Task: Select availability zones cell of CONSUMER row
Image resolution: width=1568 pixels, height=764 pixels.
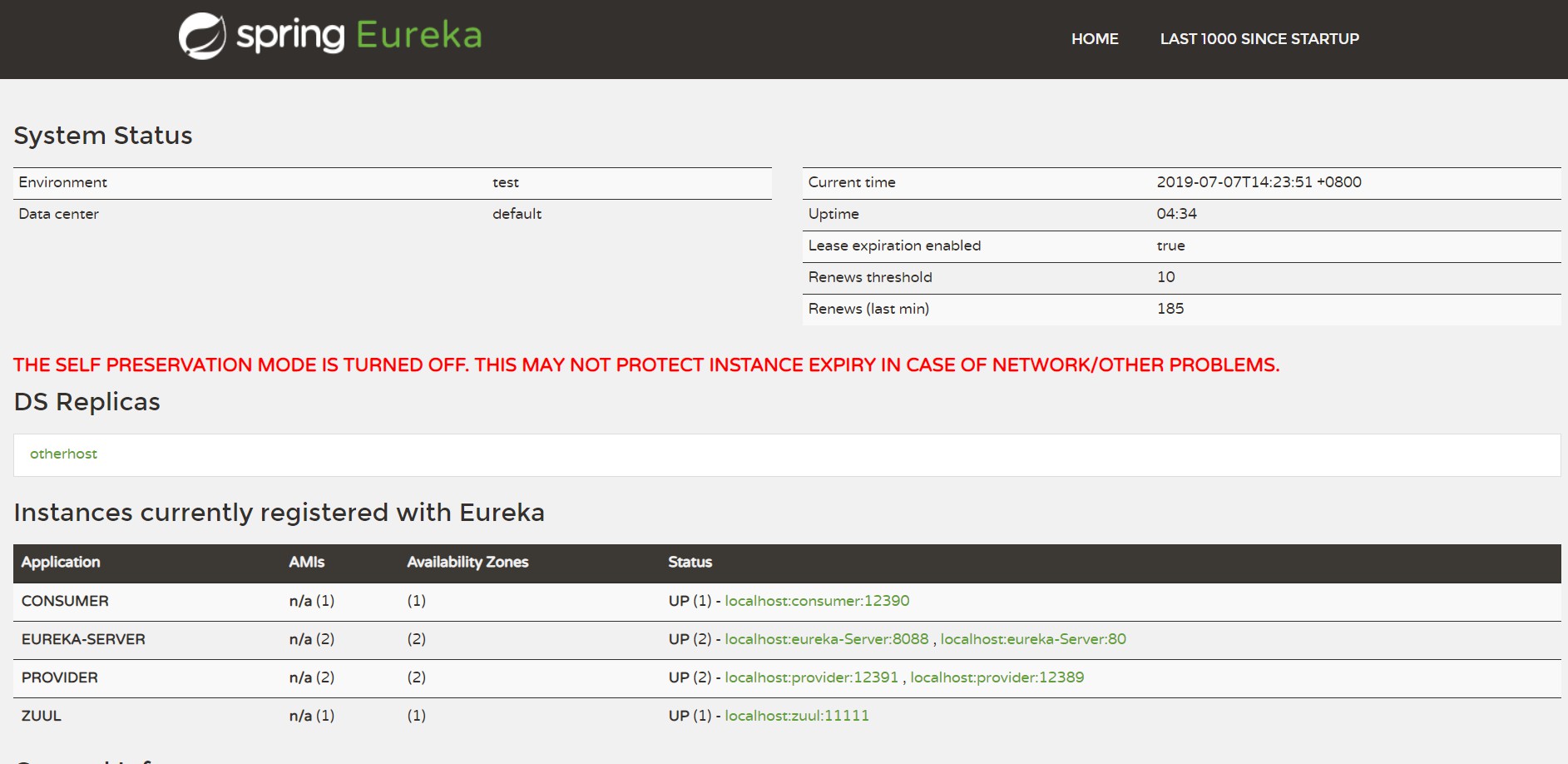Action: click(x=417, y=601)
